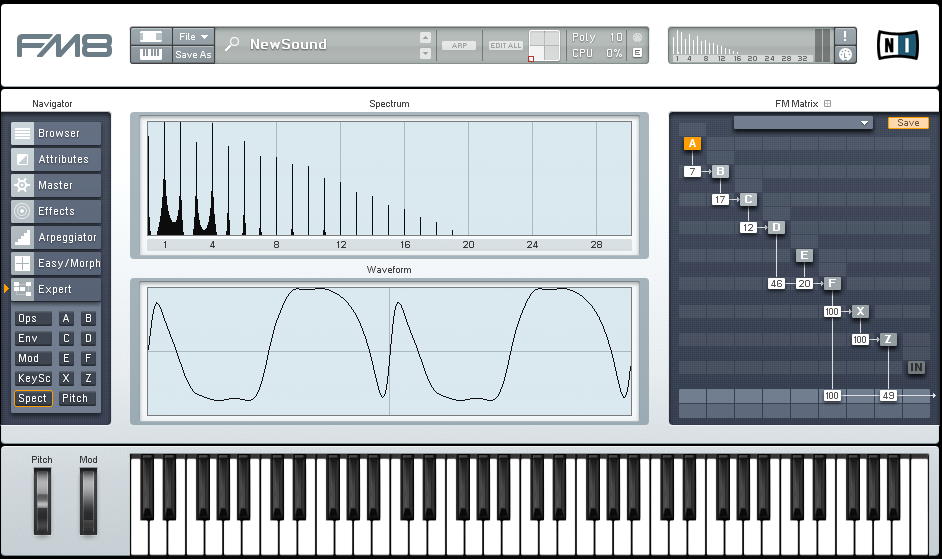Show the keyboard view icon in header
942x559 pixels.
[x=151, y=54]
